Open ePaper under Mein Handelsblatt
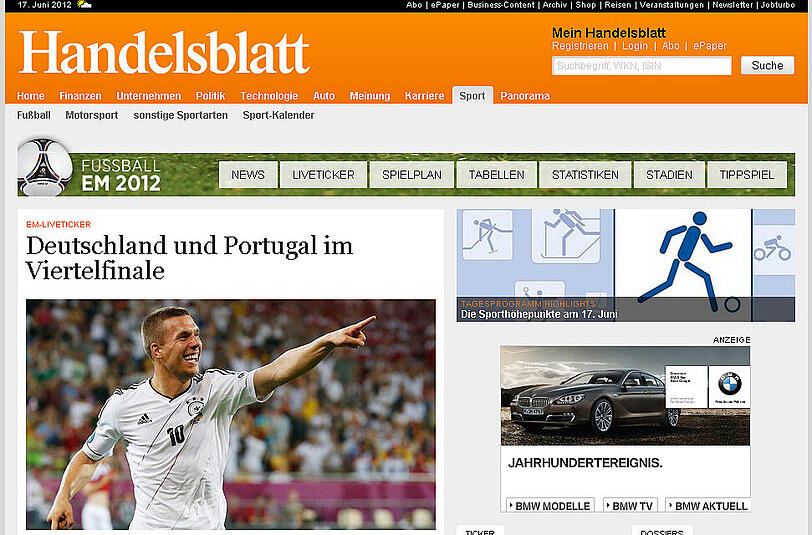 pos(710,46)
